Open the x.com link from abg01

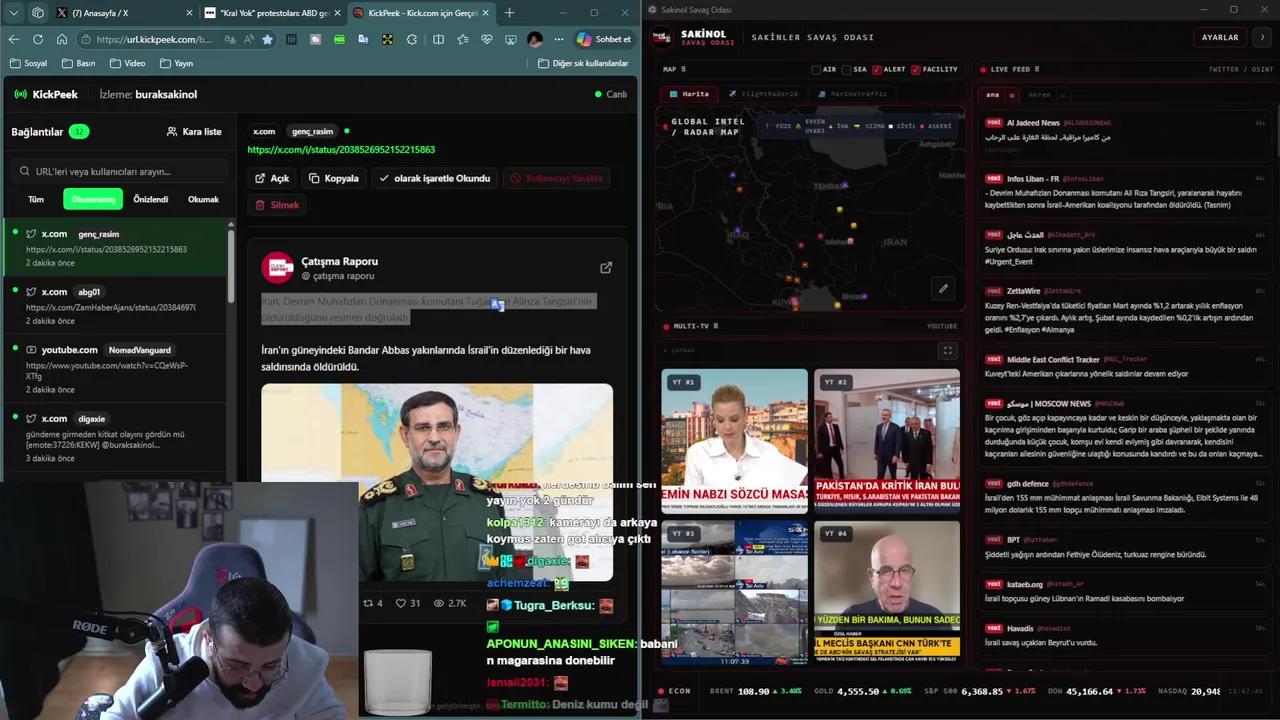115,306
